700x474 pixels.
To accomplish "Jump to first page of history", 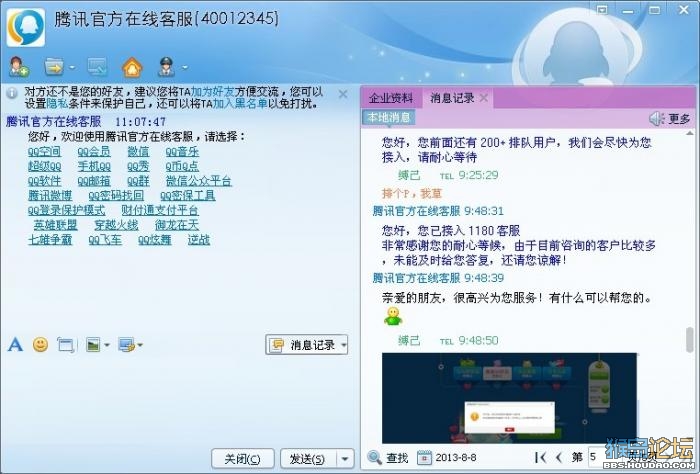I will [x=540, y=457].
